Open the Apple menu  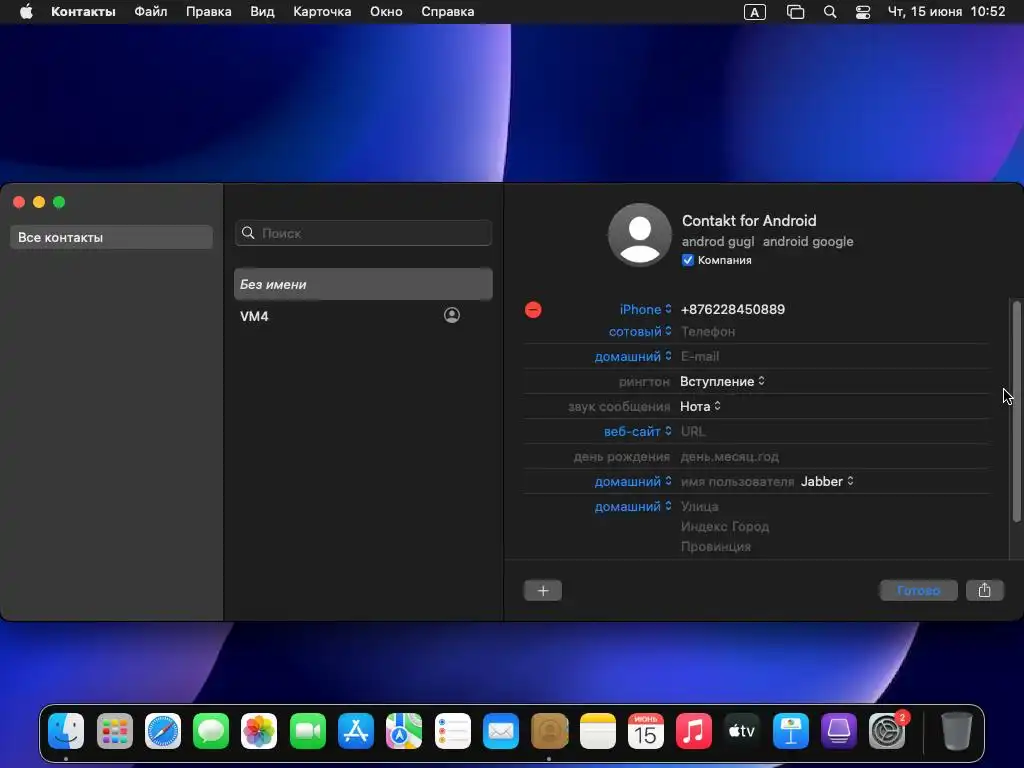point(26,12)
